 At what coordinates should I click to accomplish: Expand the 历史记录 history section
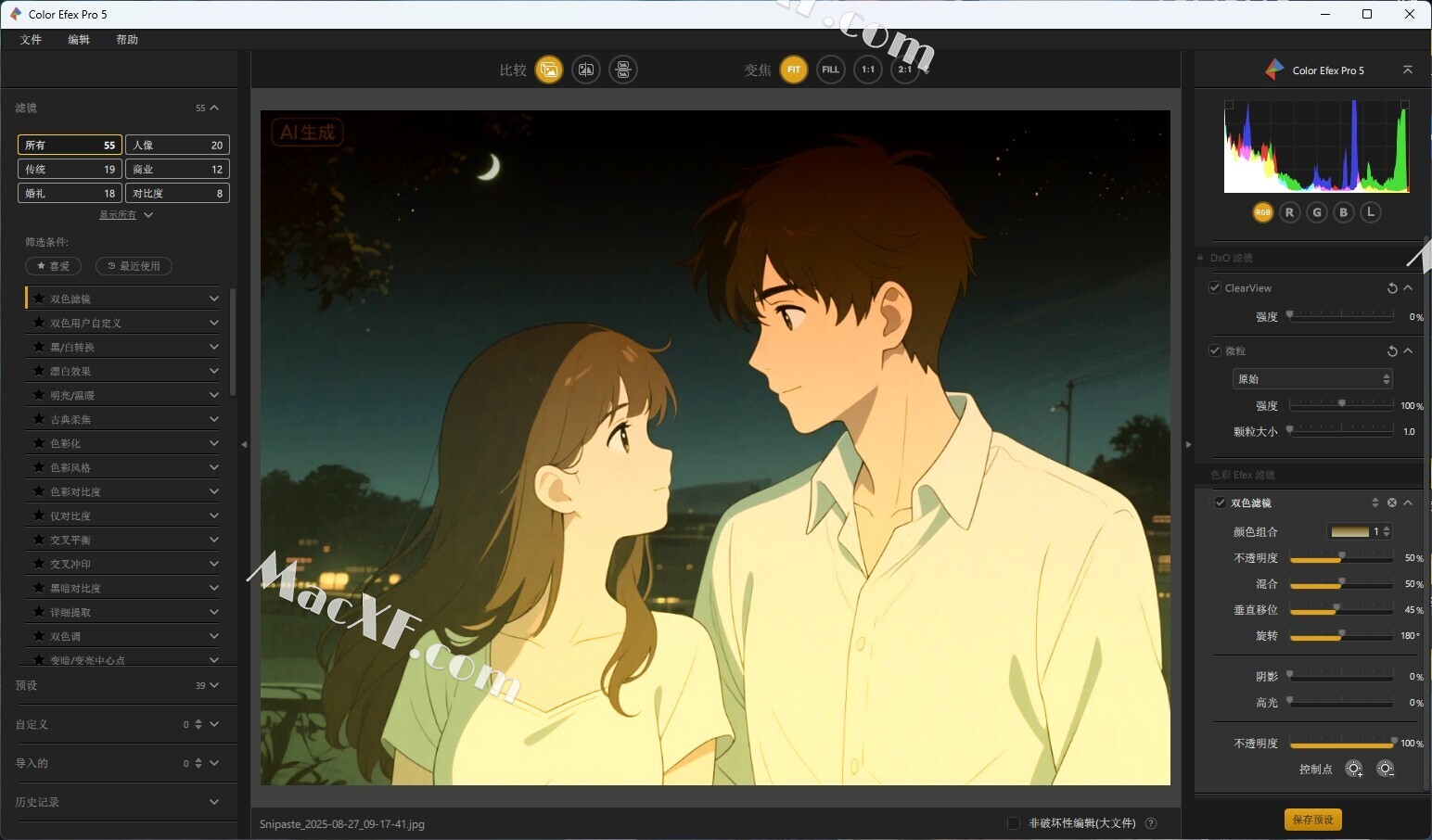(x=214, y=802)
